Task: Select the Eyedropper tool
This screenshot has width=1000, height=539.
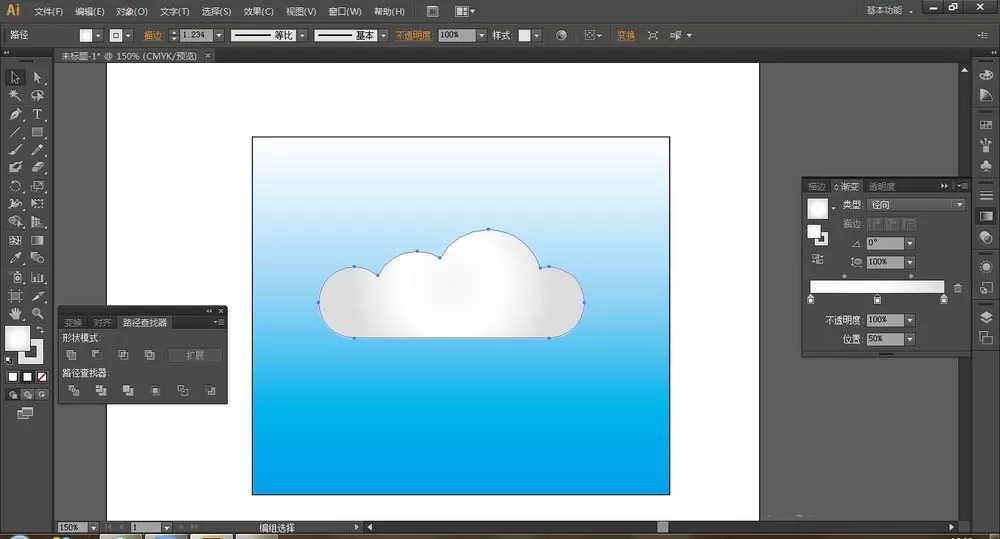Action: tap(15, 258)
